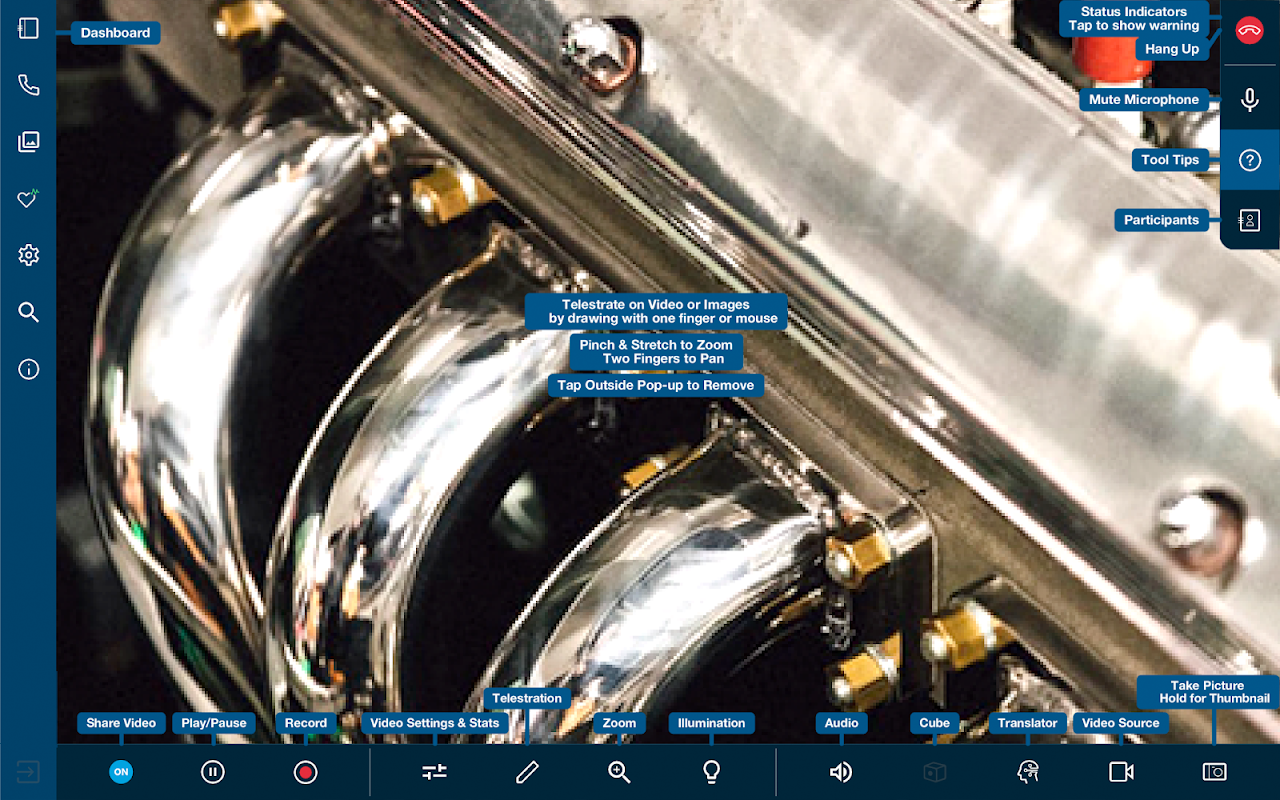Hang up the call with red button
The image size is (1280, 800).
click(1249, 30)
